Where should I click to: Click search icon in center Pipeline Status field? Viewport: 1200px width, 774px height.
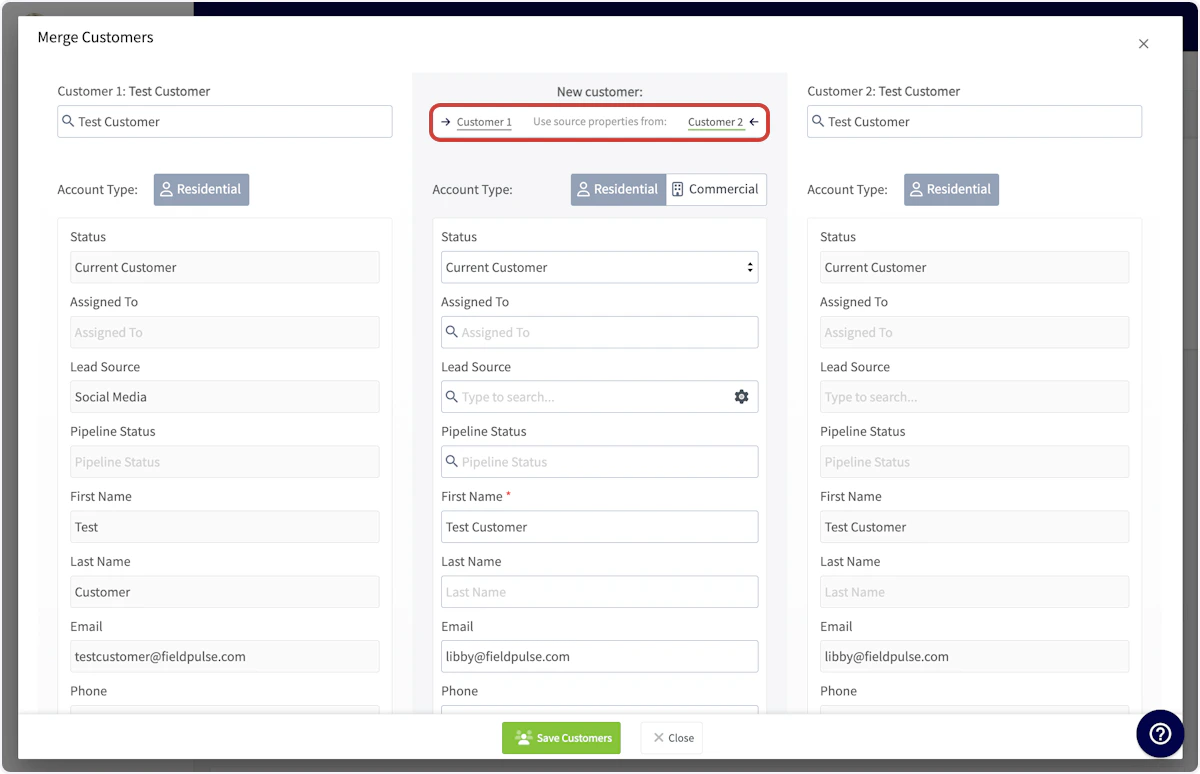(x=452, y=462)
